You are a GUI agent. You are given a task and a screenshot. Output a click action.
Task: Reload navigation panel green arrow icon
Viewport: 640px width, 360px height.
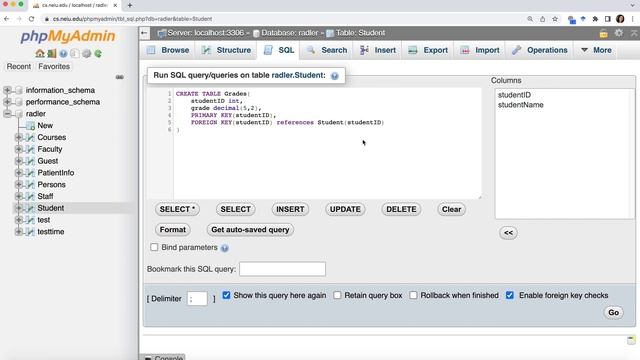tap(98, 53)
